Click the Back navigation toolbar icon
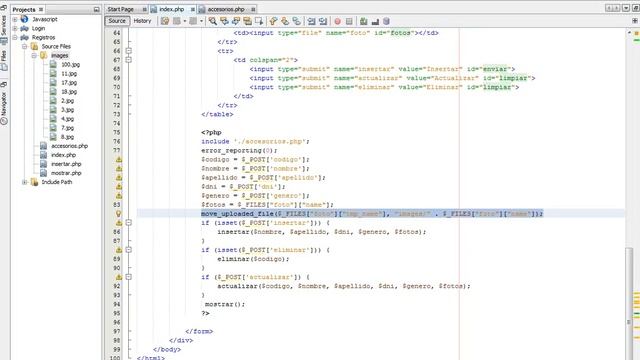Image resolution: width=640 pixels, height=360 pixels. [177, 21]
